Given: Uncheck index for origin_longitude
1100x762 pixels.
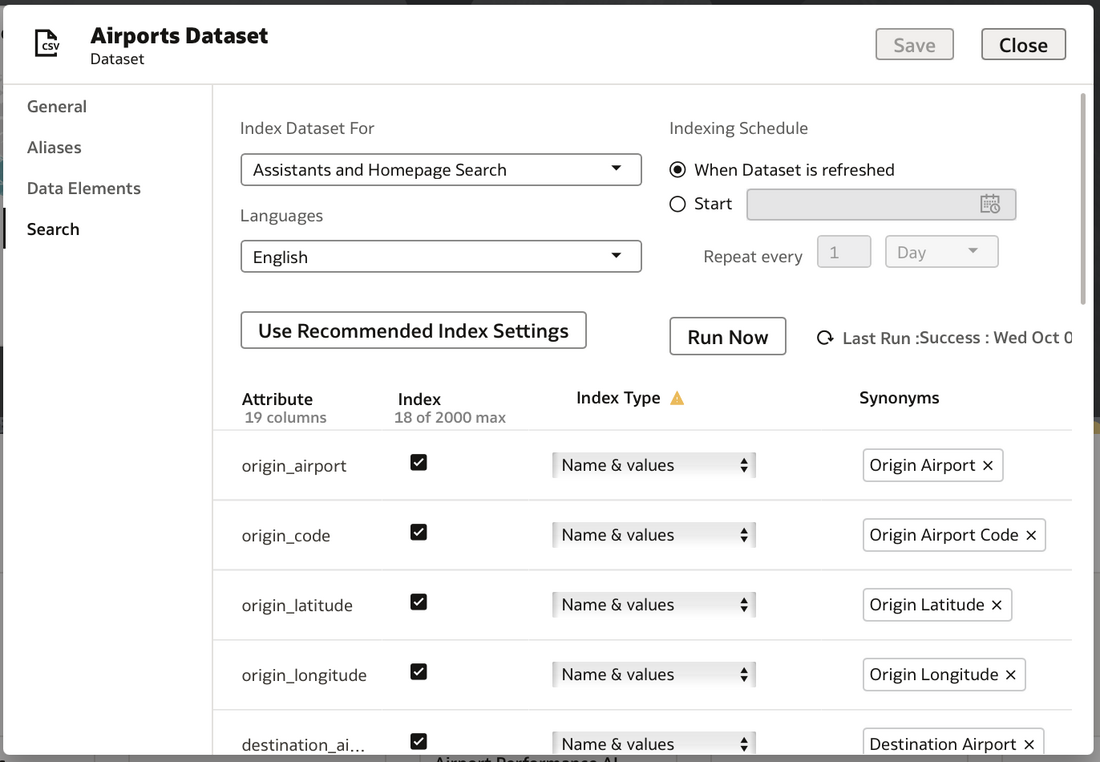Looking at the screenshot, I should 419,671.
